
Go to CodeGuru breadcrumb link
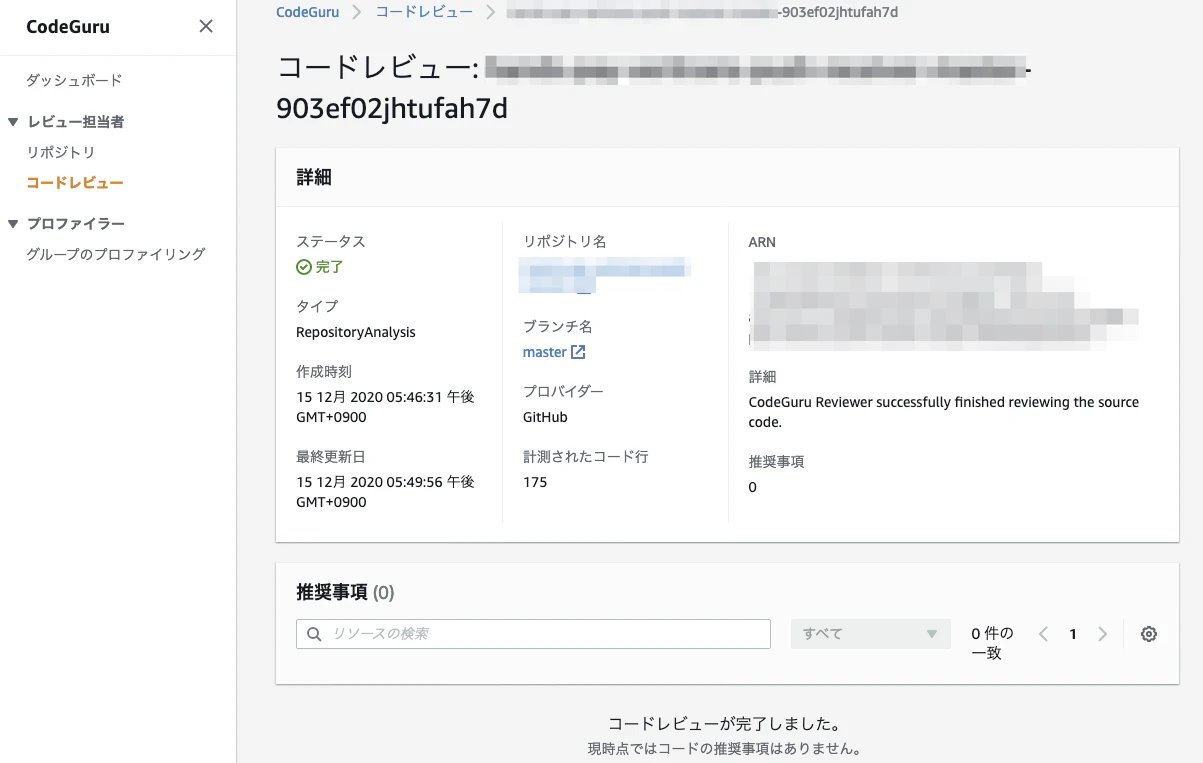pos(307,12)
